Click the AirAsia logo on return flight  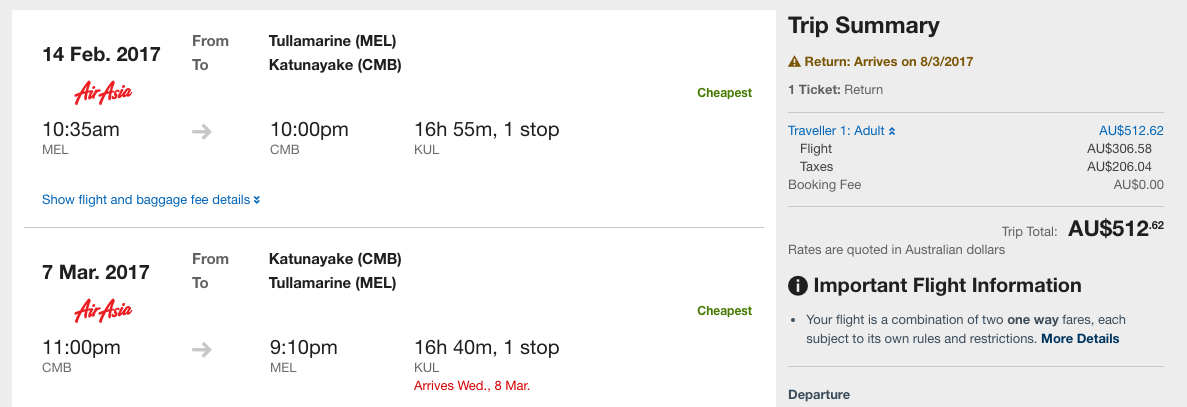(x=103, y=310)
